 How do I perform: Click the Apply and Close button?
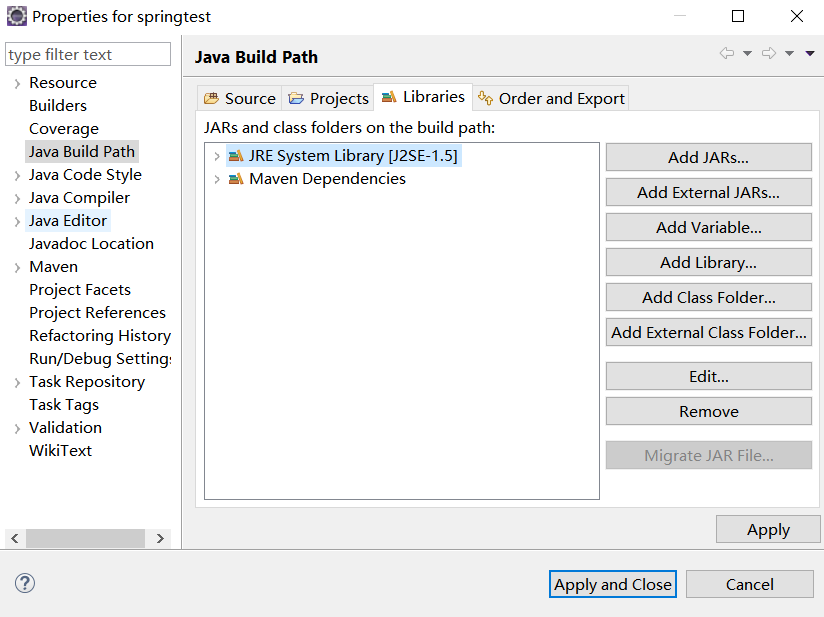pyautogui.click(x=613, y=584)
